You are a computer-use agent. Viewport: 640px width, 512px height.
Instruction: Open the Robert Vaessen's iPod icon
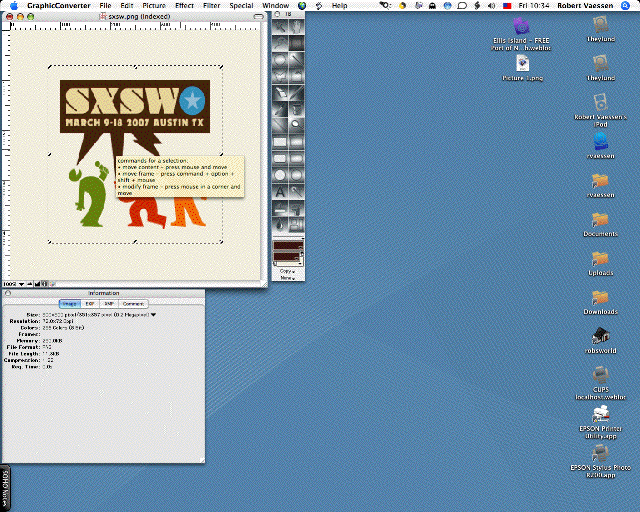(600, 103)
